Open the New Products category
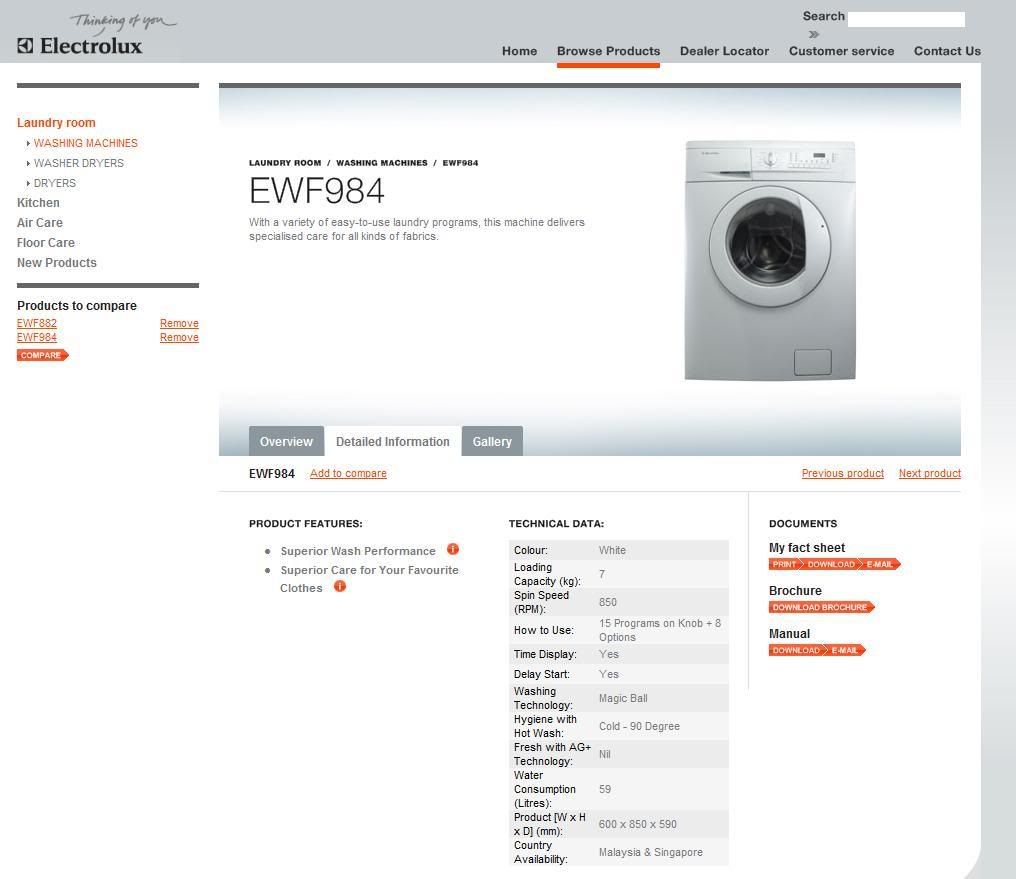 [x=56, y=263]
